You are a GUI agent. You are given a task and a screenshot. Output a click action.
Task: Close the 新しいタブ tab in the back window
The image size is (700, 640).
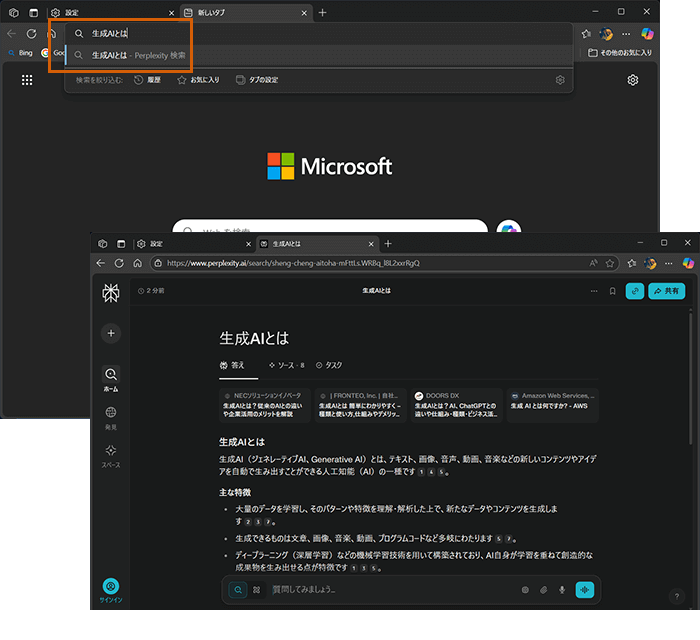tap(304, 13)
